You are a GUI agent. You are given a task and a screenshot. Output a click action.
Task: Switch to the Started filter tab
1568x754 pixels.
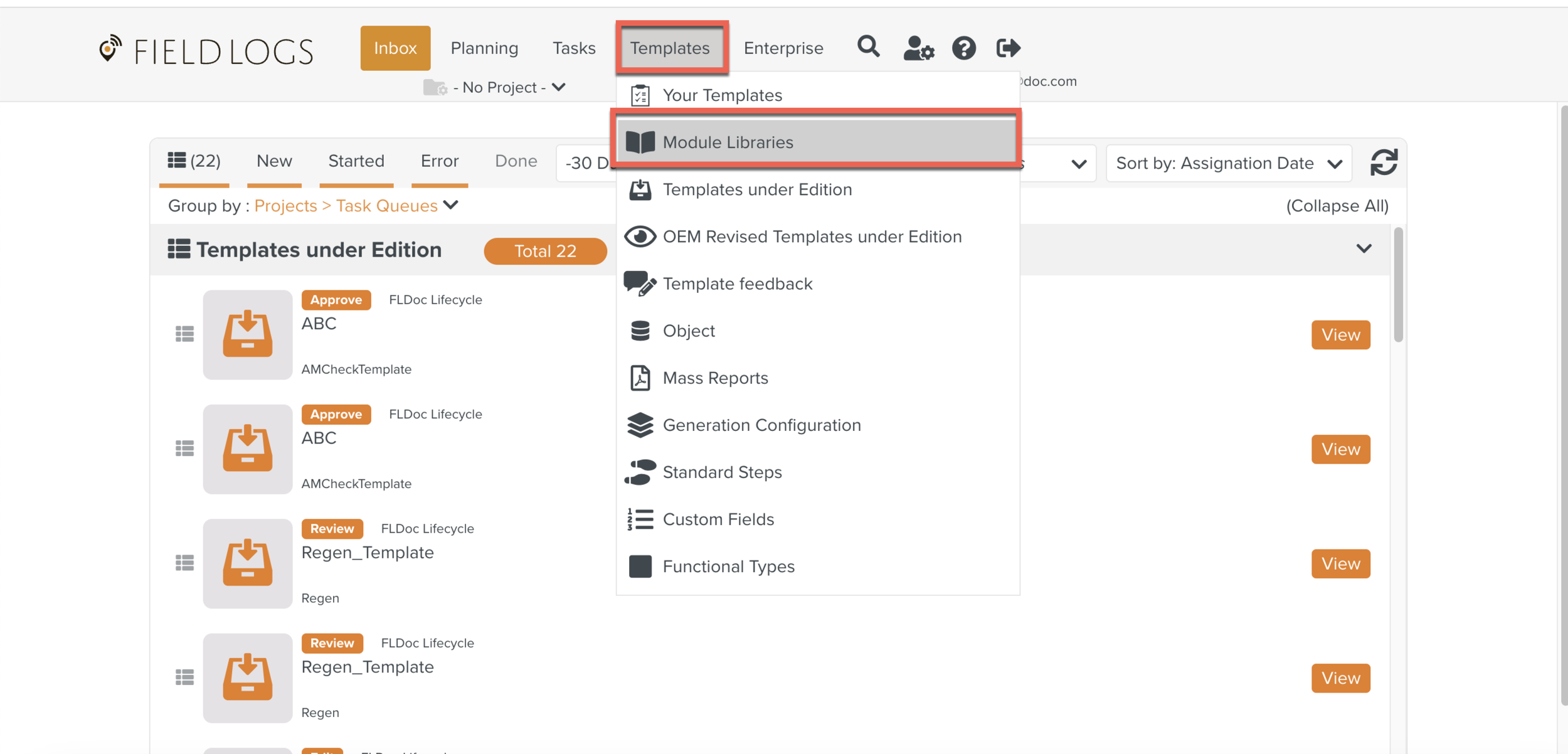[356, 161]
